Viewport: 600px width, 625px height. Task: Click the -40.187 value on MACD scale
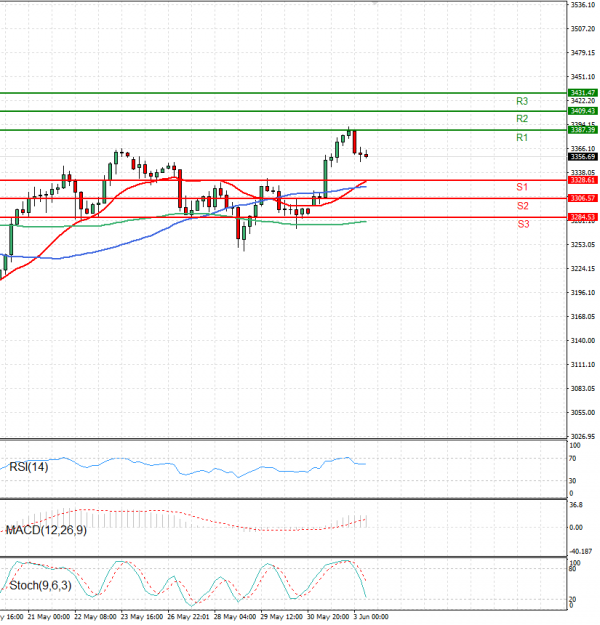coord(581,551)
